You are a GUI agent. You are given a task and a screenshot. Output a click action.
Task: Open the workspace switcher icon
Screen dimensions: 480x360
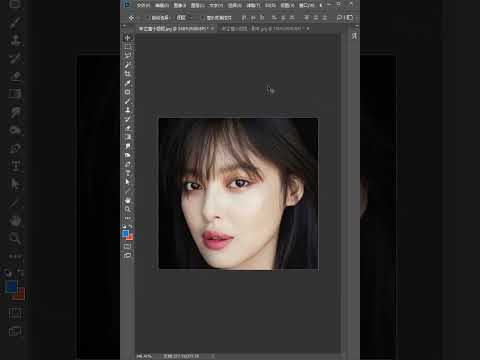349,18
